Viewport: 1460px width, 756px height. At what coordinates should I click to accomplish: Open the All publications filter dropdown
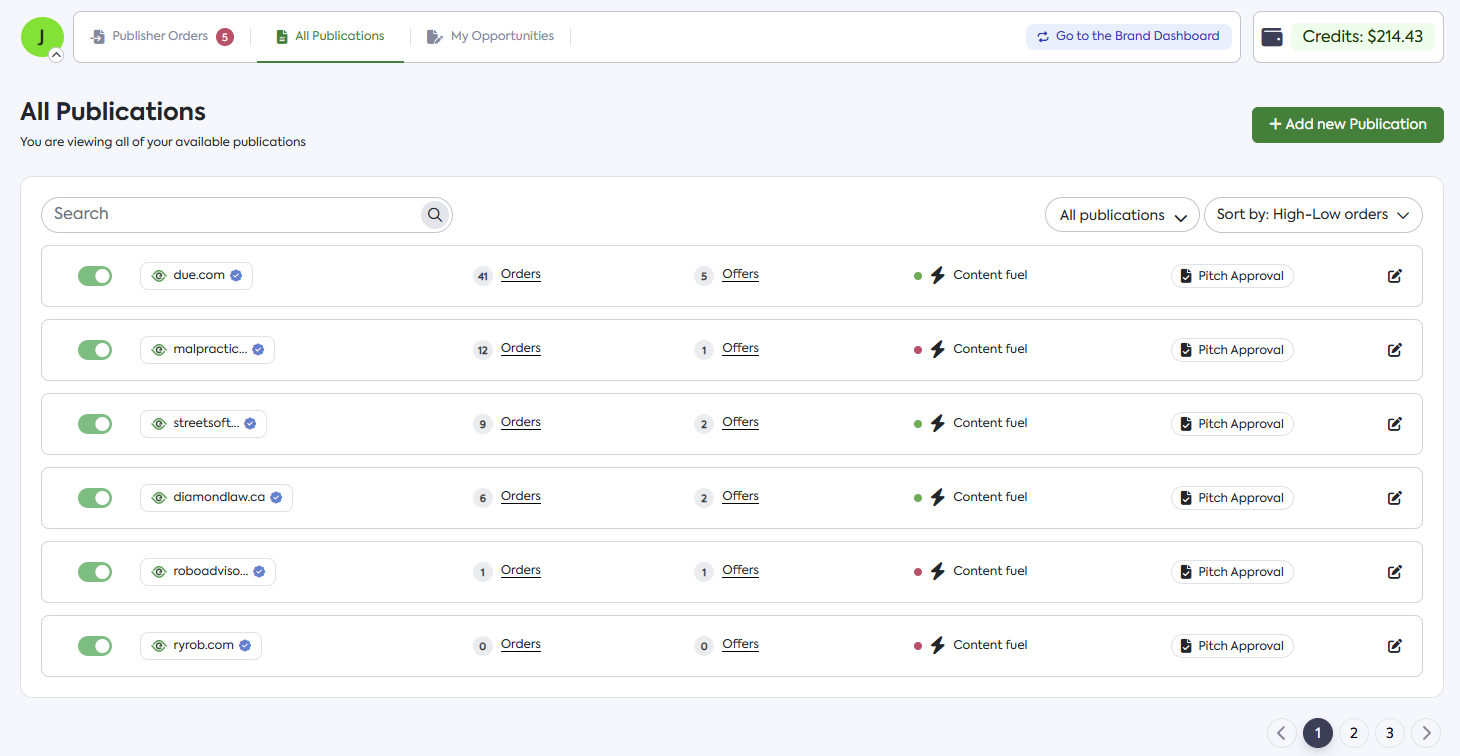[1121, 215]
